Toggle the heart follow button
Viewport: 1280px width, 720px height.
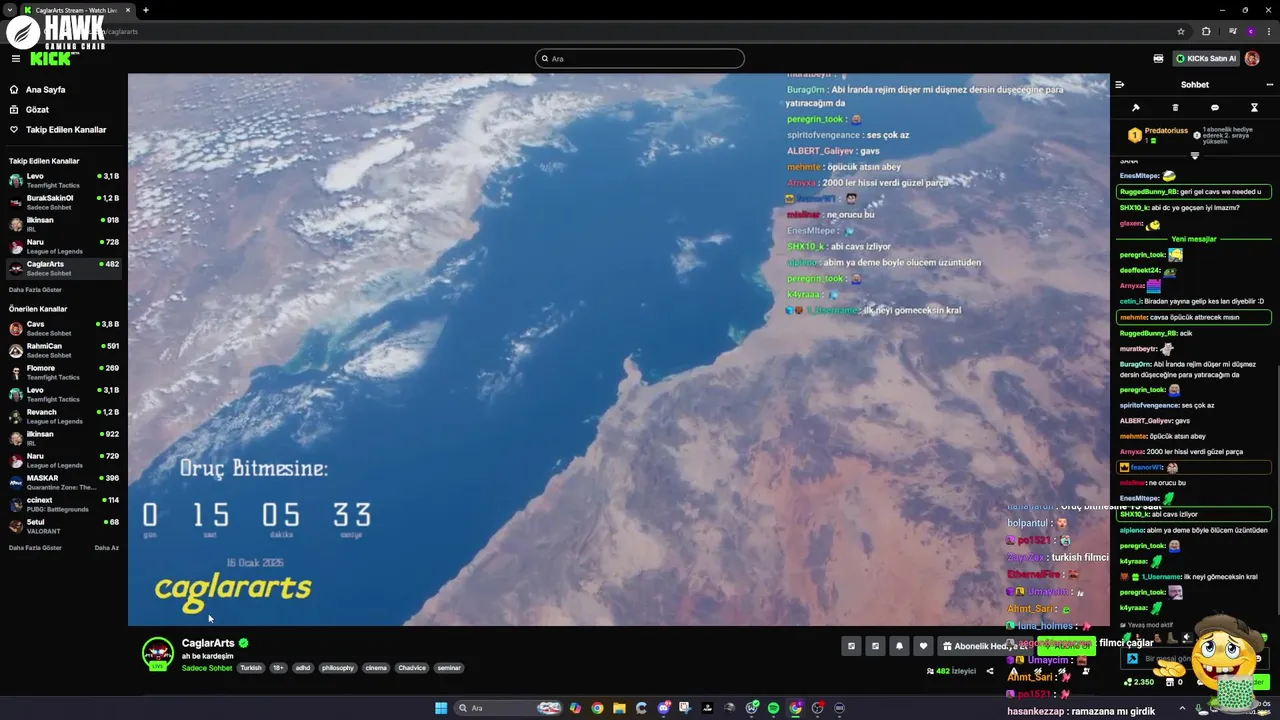point(923,646)
